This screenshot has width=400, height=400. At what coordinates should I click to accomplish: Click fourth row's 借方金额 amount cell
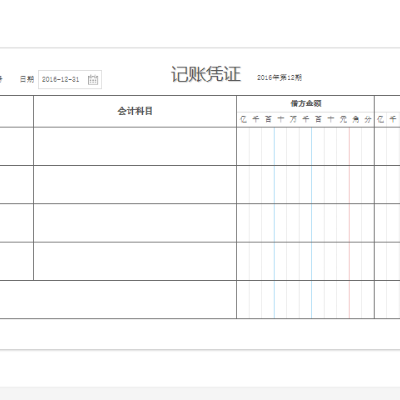point(306,261)
